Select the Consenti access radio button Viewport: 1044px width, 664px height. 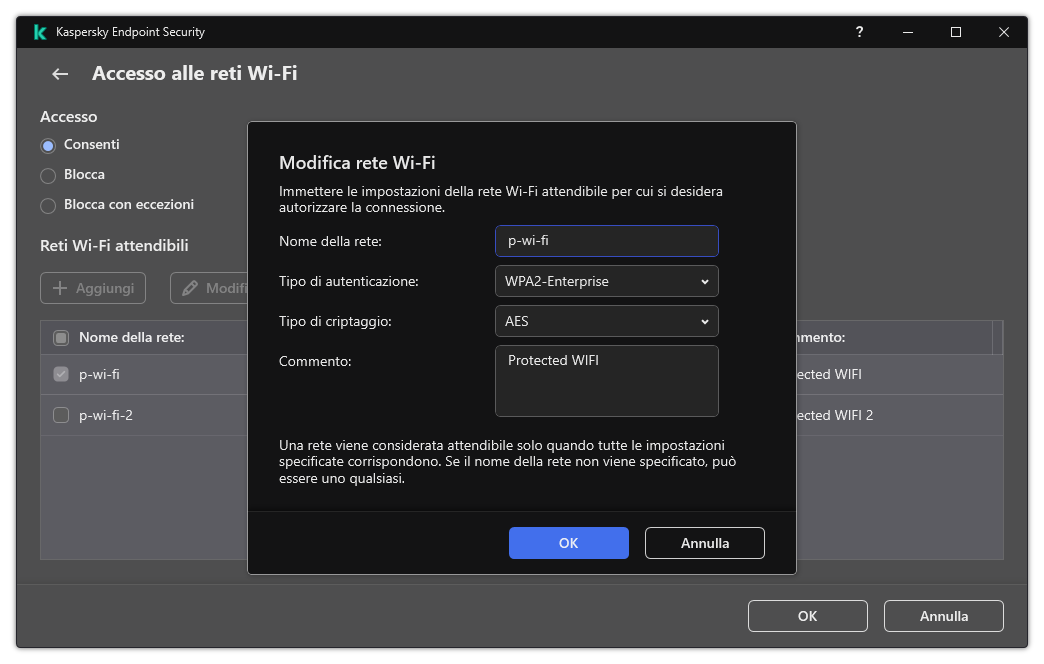pos(47,144)
